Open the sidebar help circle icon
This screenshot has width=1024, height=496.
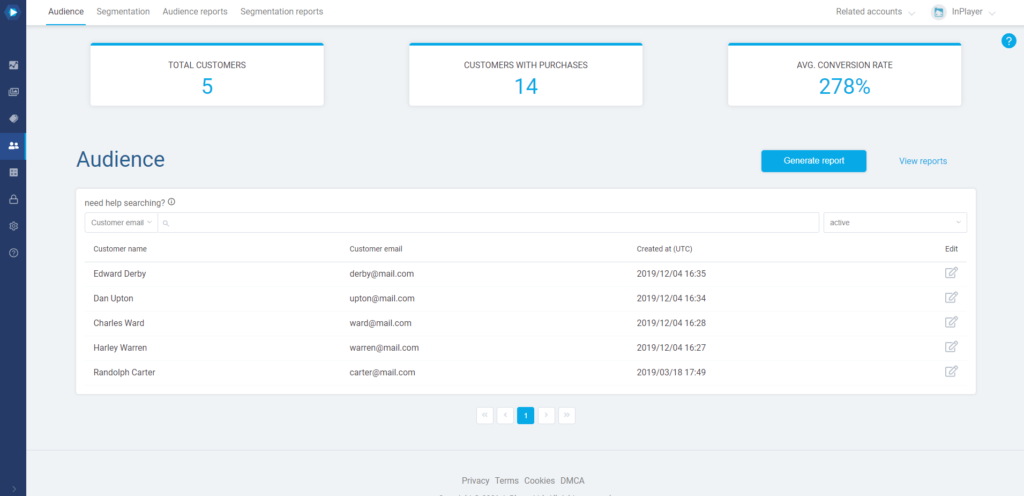point(13,253)
